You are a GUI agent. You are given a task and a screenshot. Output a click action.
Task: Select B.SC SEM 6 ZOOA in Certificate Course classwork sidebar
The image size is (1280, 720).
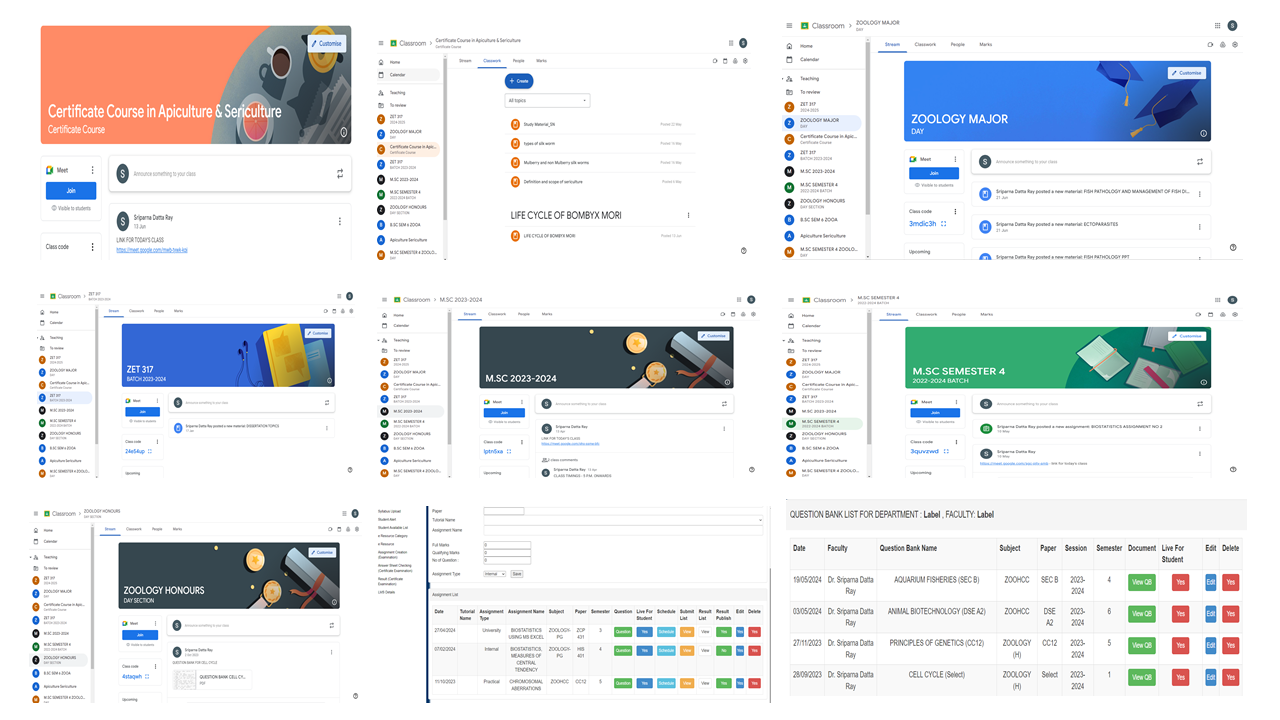[407, 225]
